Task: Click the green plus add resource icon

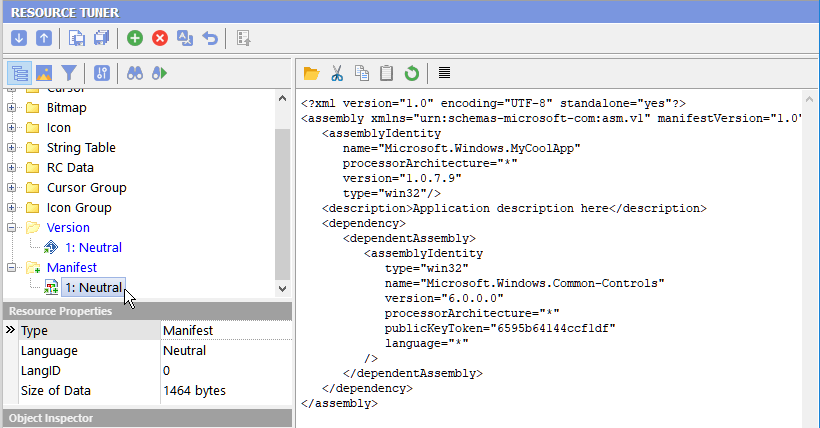Action: pyautogui.click(x=135, y=38)
